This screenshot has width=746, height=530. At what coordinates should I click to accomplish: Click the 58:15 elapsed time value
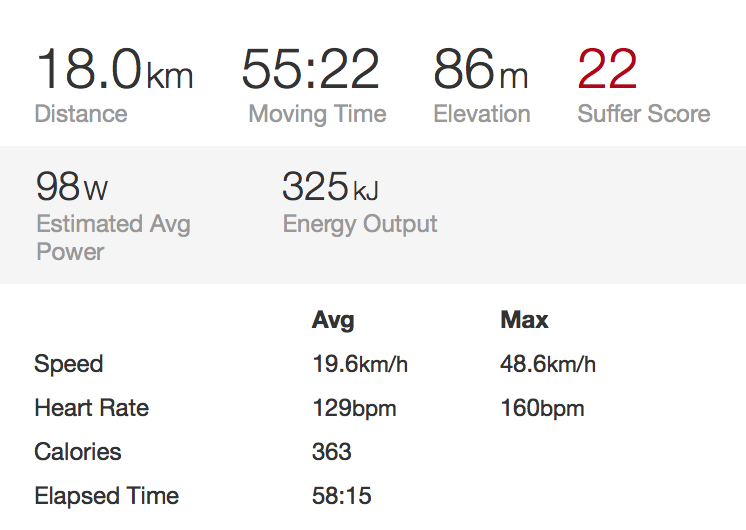coord(341,496)
